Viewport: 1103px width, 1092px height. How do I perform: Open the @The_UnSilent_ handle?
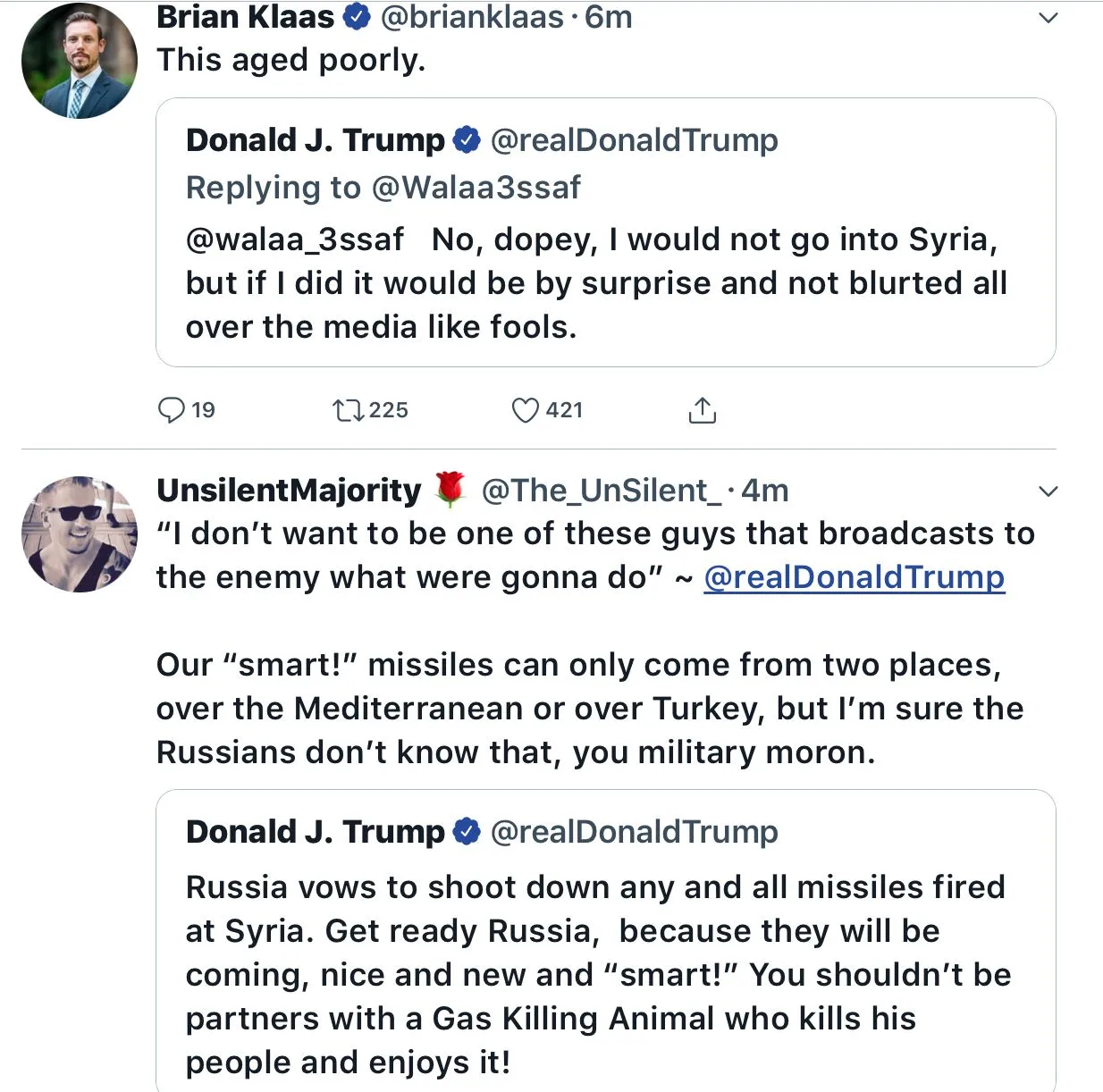[601, 491]
